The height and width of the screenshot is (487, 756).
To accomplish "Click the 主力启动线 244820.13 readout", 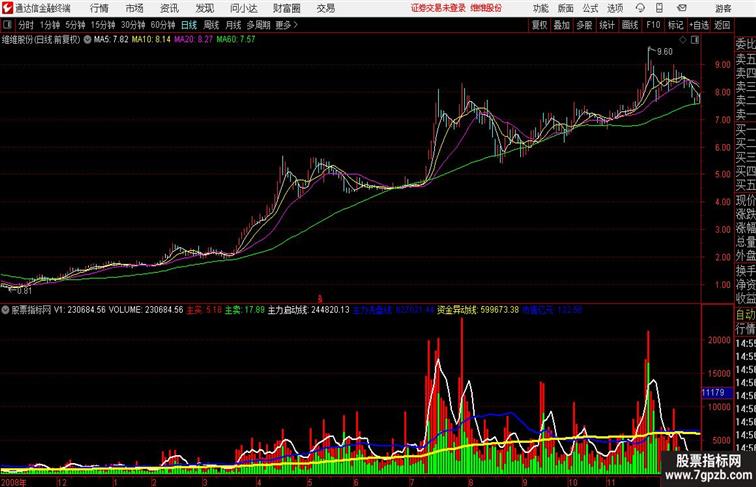I will [x=309, y=310].
